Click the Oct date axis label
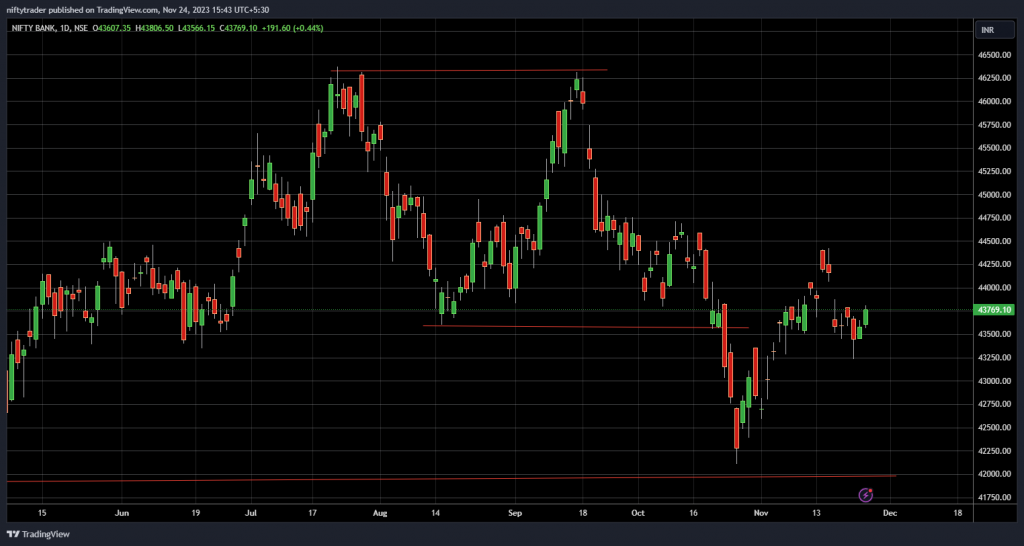 click(x=638, y=513)
